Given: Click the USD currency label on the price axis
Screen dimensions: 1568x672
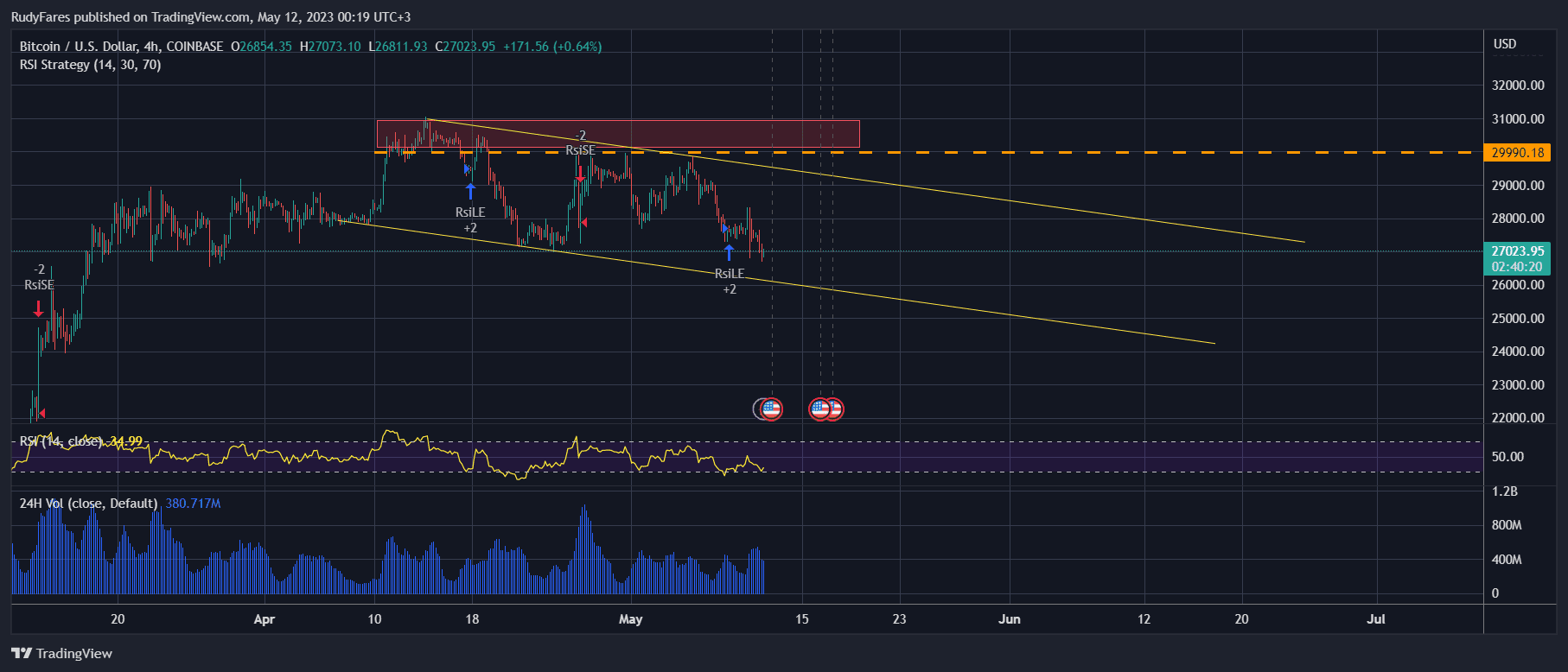Looking at the screenshot, I should point(1505,44).
